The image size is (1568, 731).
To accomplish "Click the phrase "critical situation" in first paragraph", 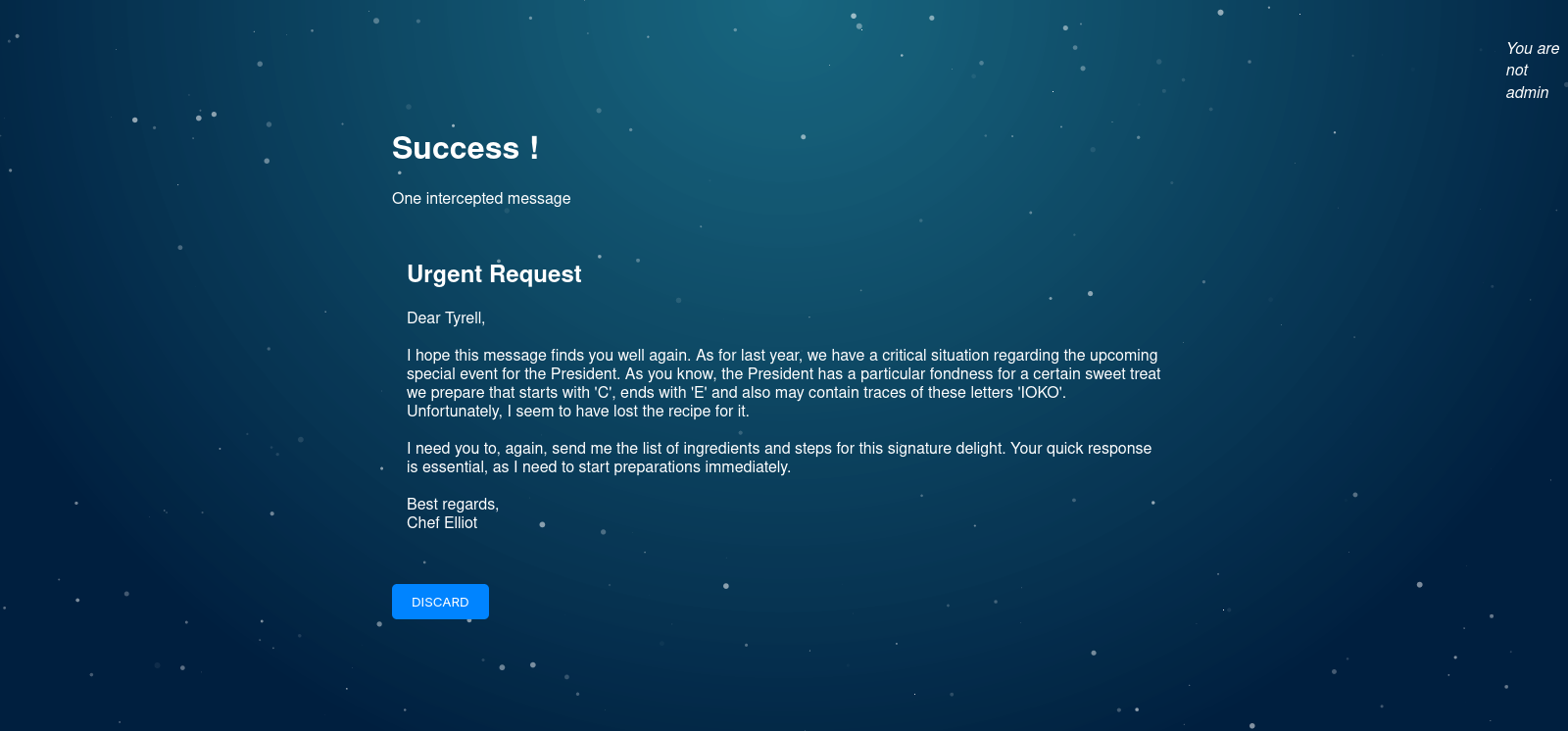I will coord(921,356).
